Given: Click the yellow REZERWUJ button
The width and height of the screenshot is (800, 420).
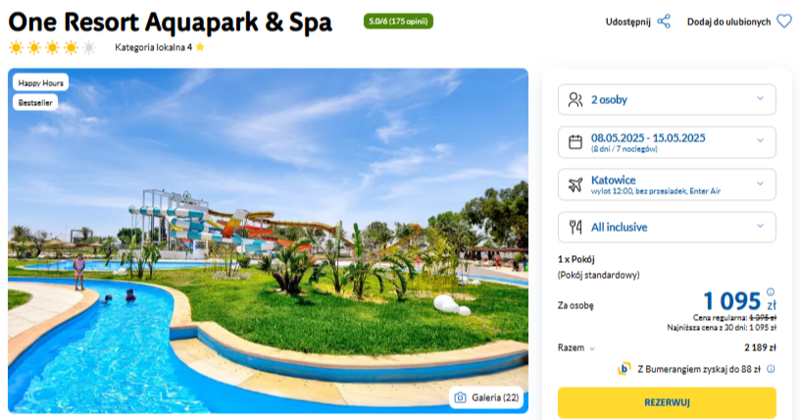Looking at the screenshot, I should (x=667, y=403).
